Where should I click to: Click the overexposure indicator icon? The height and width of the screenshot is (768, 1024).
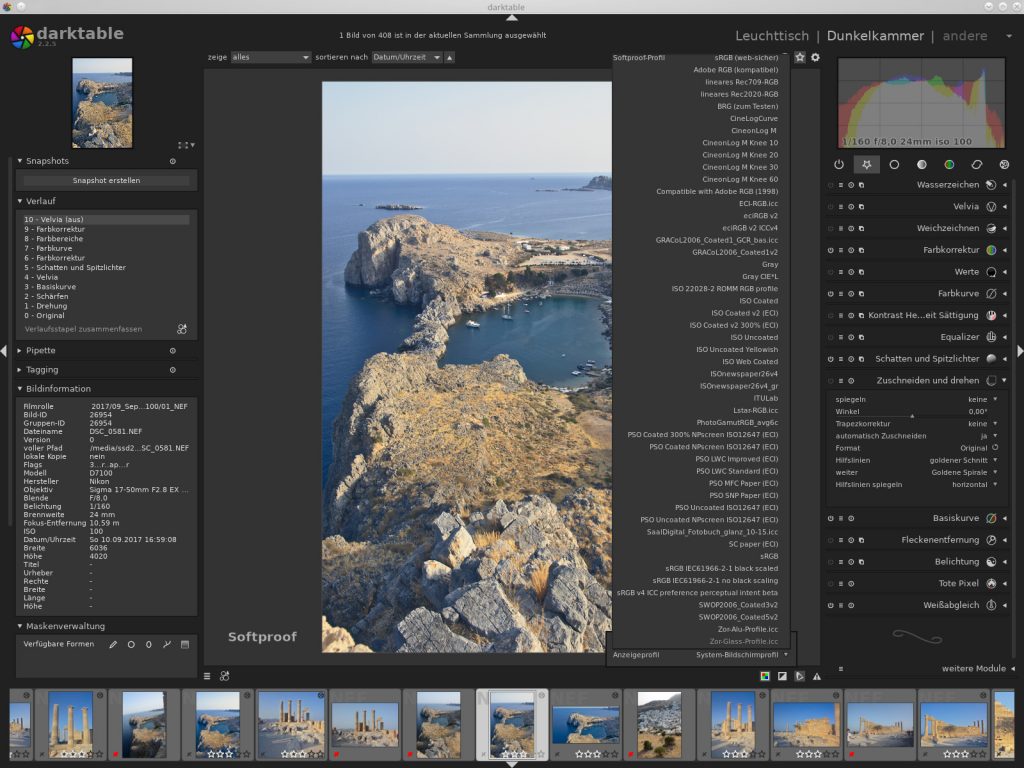[x=782, y=676]
